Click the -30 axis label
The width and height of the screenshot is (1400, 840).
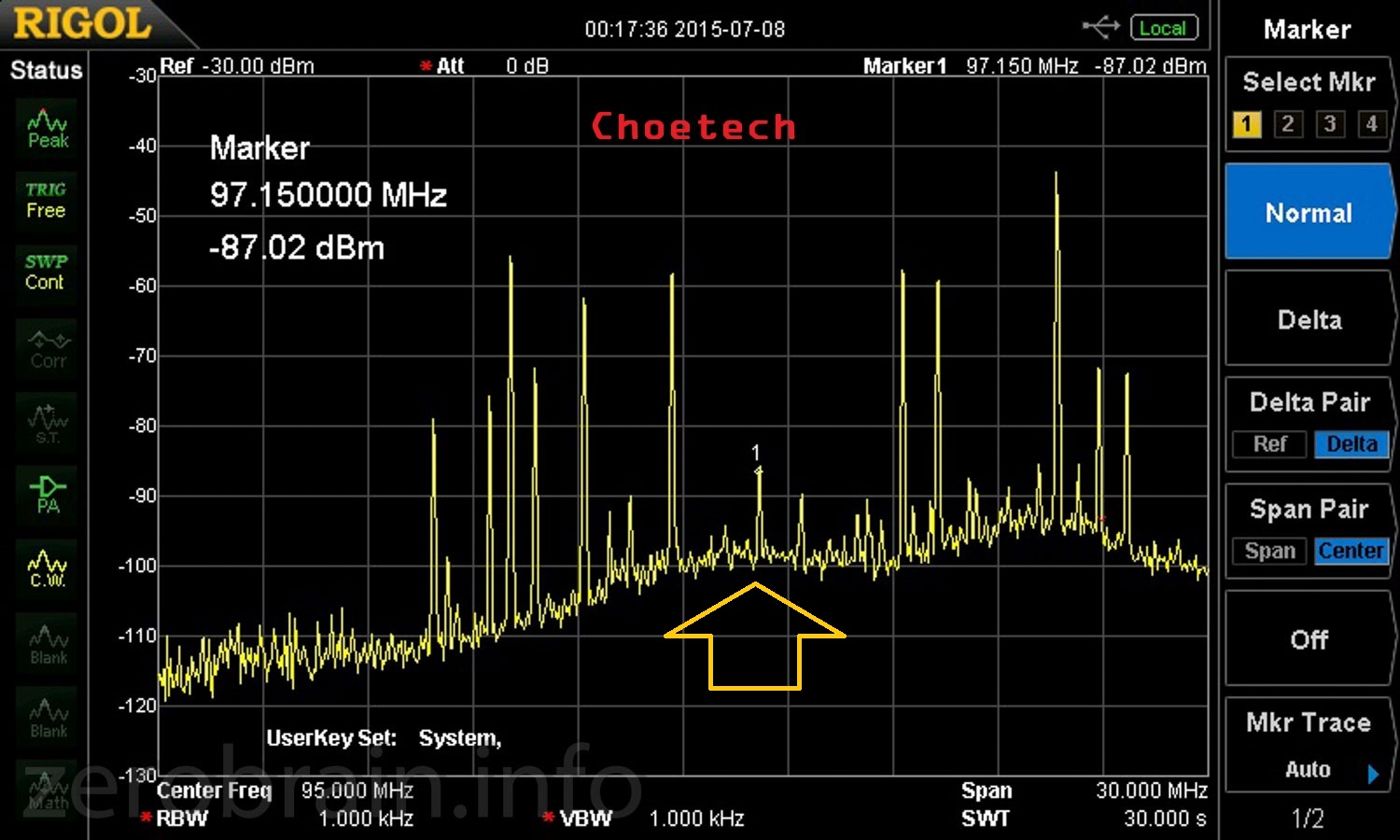click(142, 76)
